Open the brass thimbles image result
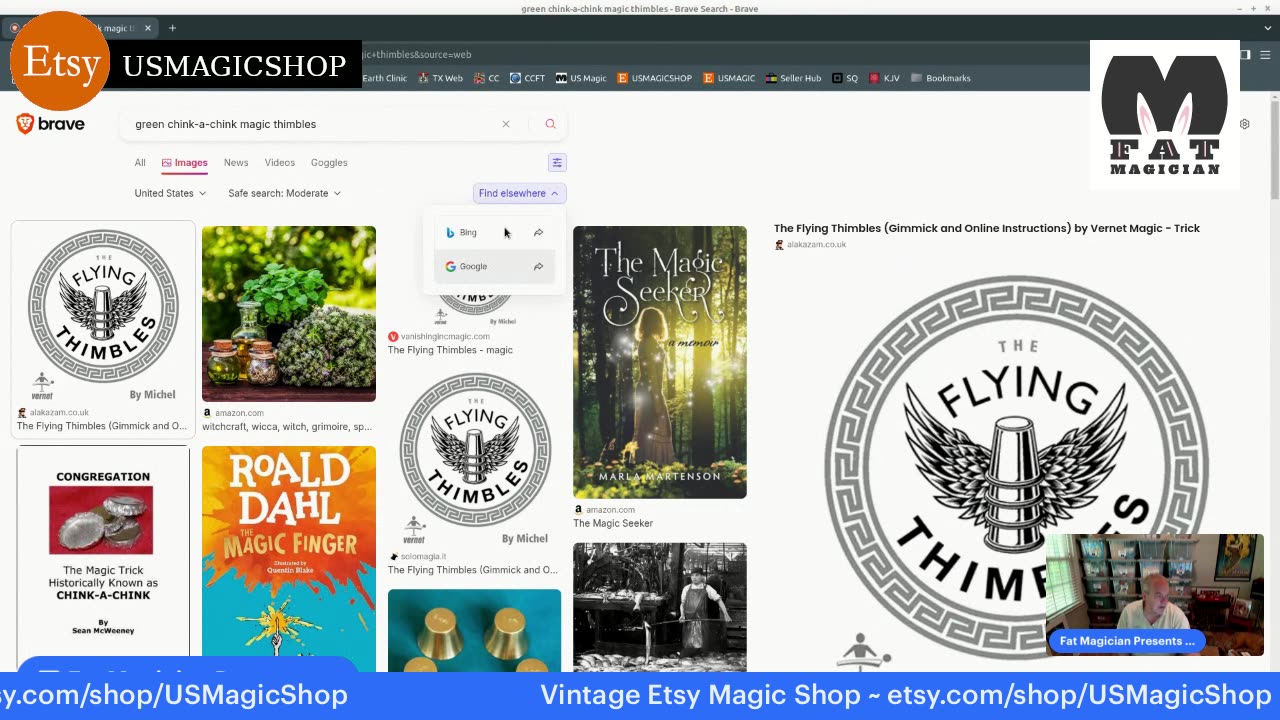Viewport: 1280px width, 720px height. [x=475, y=630]
